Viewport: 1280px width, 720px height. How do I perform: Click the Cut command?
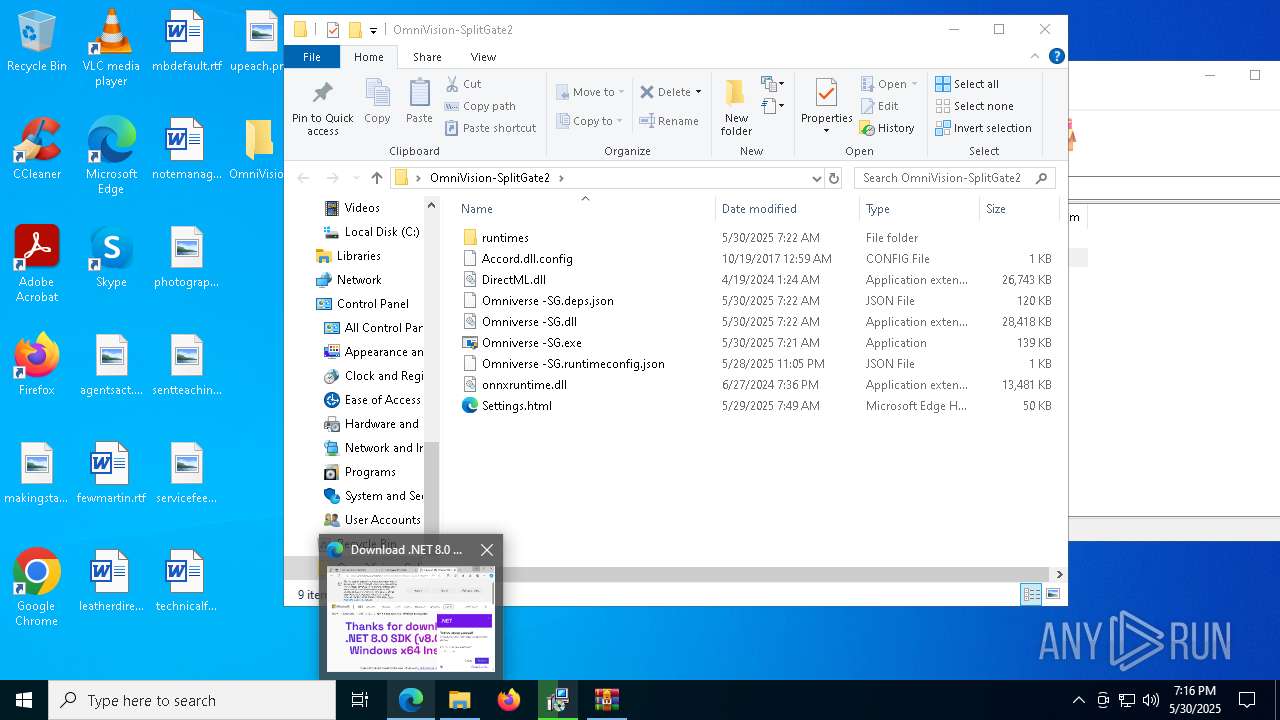(x=463, y=84)
